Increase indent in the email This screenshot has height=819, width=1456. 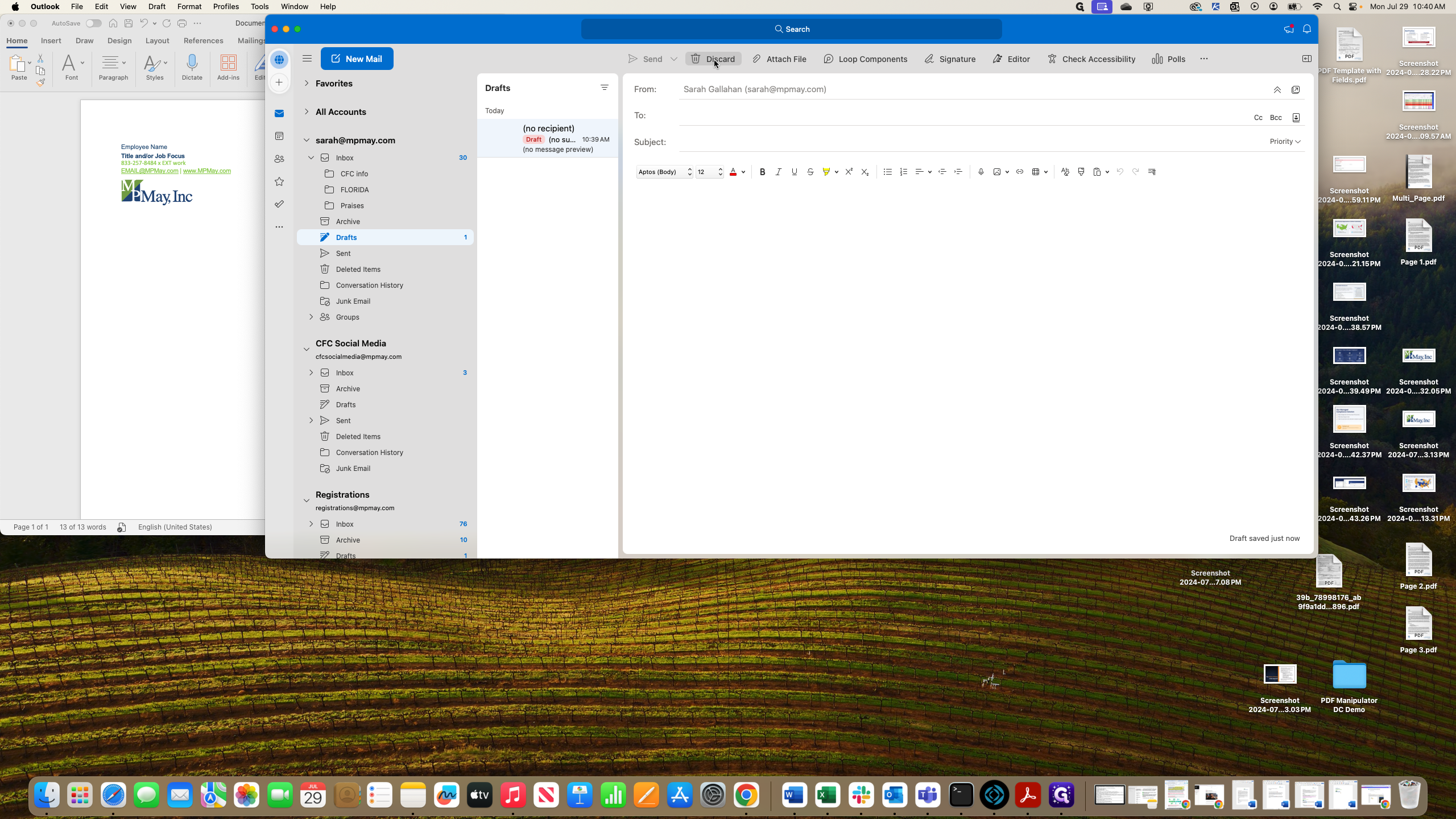click(958, 172)
